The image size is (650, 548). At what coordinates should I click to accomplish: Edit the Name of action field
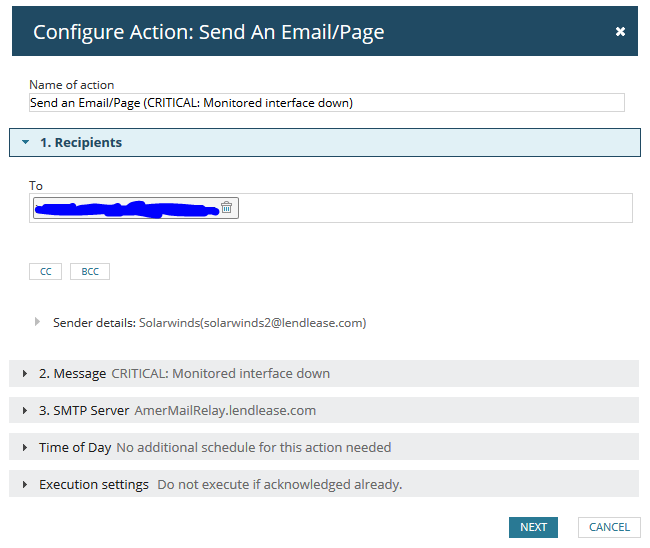tap(327, 102)
